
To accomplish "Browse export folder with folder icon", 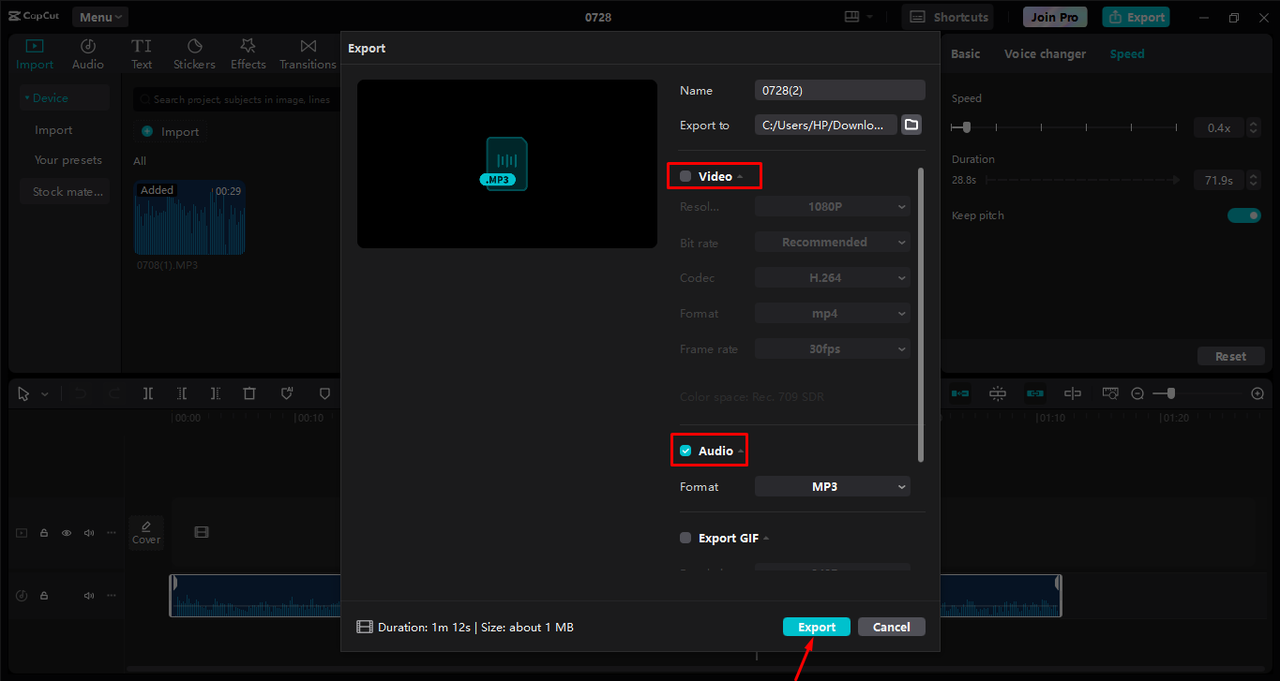I will point(911,125).
